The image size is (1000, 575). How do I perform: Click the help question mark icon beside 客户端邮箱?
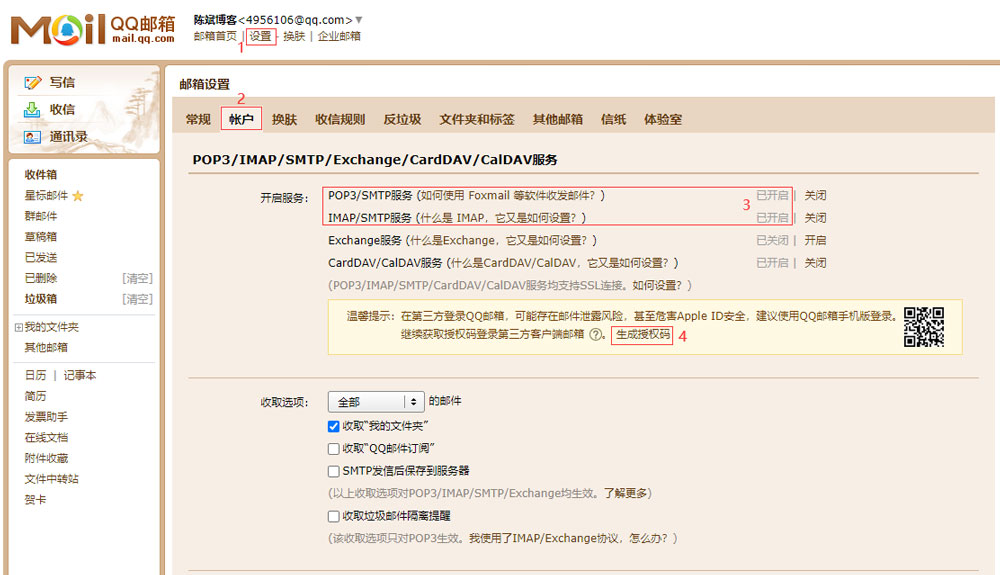click(x=596, y=335)
